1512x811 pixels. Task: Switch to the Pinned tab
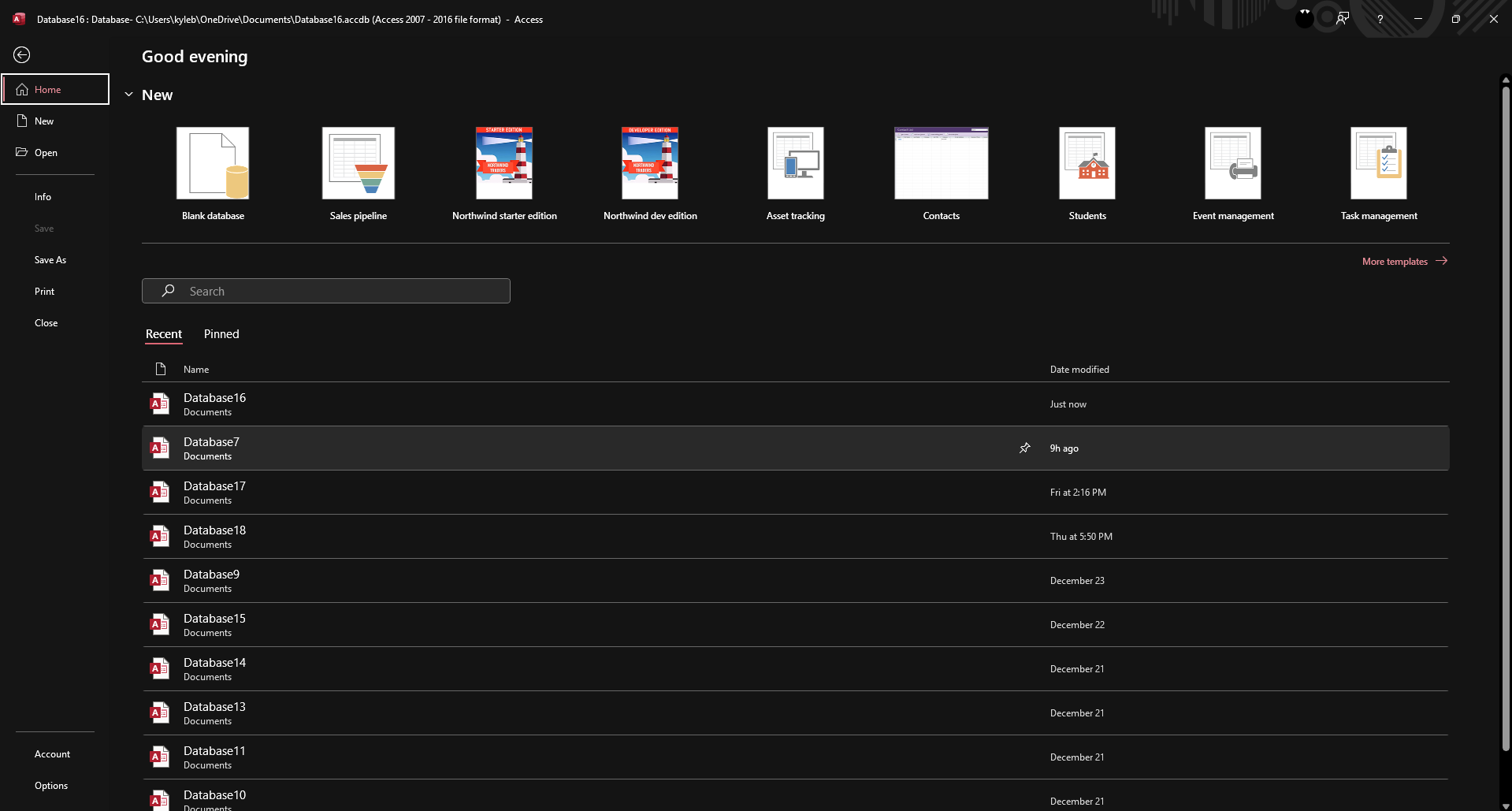pos(221,334)
